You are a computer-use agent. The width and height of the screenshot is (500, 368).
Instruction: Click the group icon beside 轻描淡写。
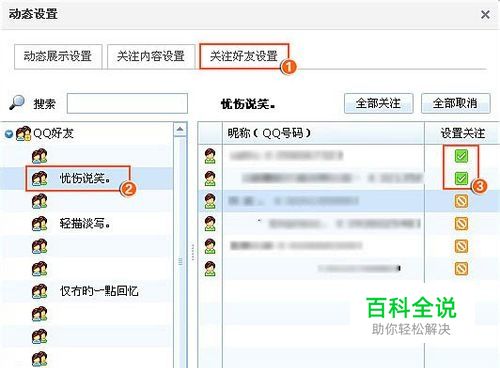click(39, 224)
